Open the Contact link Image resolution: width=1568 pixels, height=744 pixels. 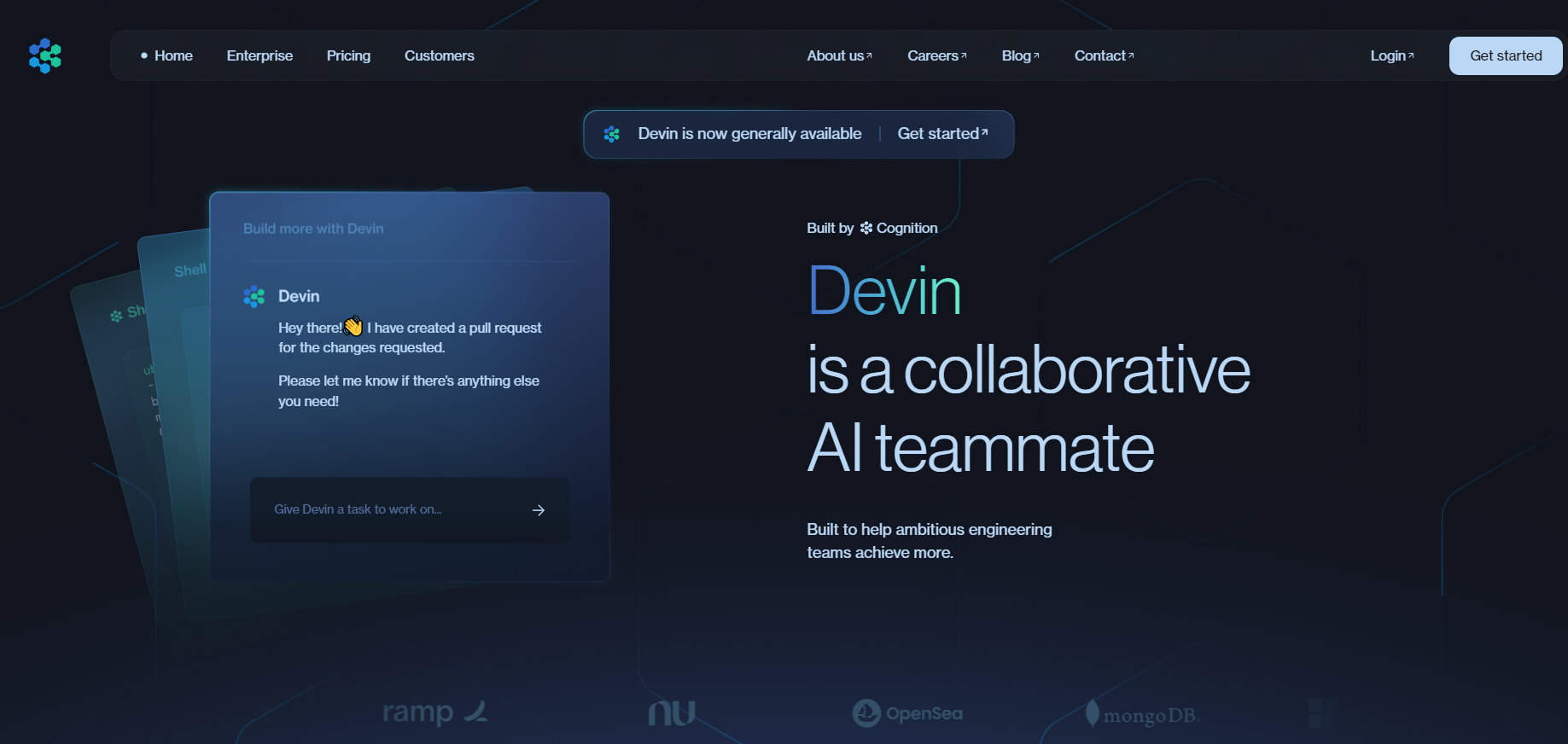click(1104, 55)
